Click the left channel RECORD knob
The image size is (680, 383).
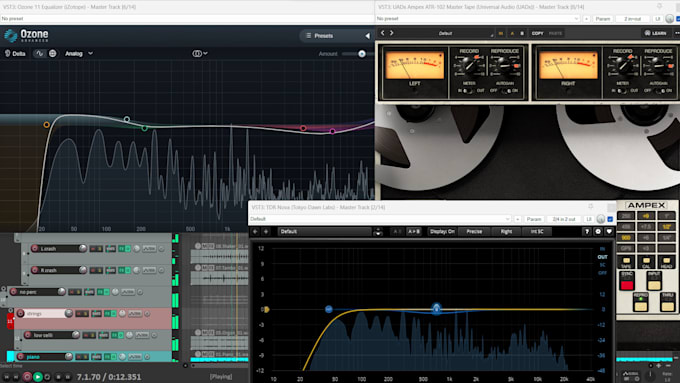(469, 65)
